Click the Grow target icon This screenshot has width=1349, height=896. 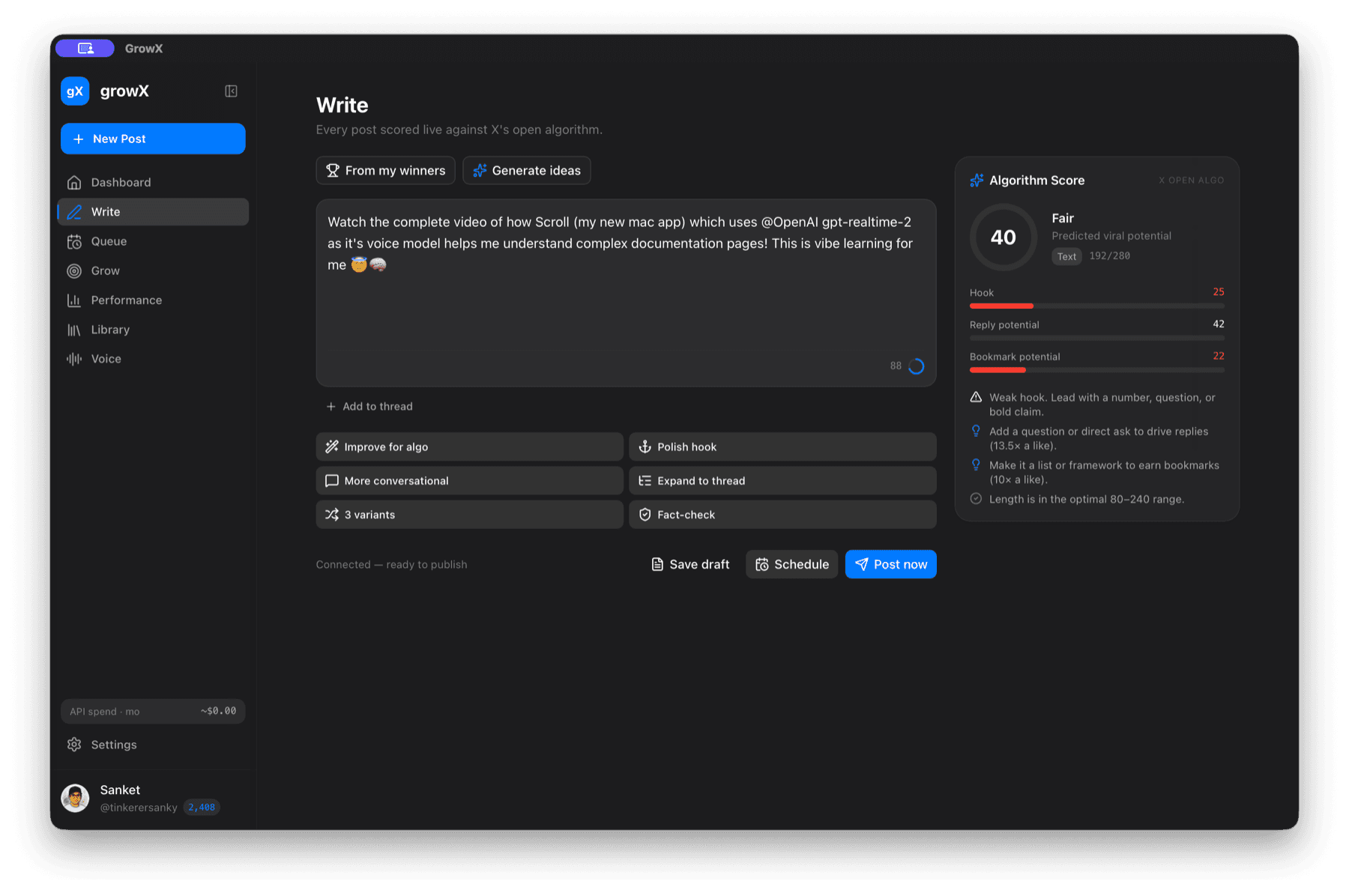[x=74, y=270]
